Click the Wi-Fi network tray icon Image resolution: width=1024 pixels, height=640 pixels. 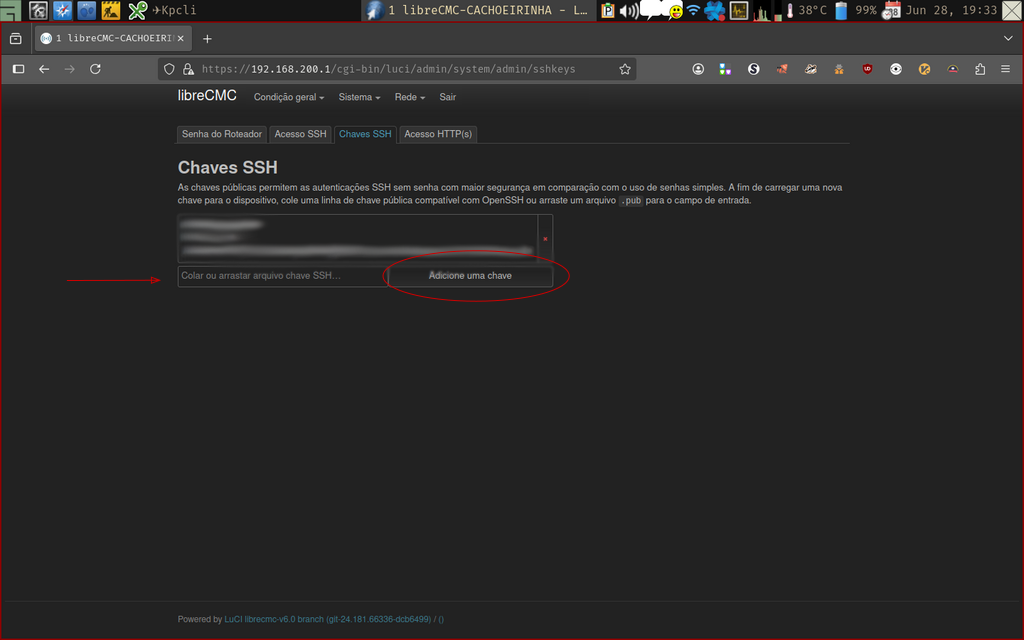tap(694, 11)
